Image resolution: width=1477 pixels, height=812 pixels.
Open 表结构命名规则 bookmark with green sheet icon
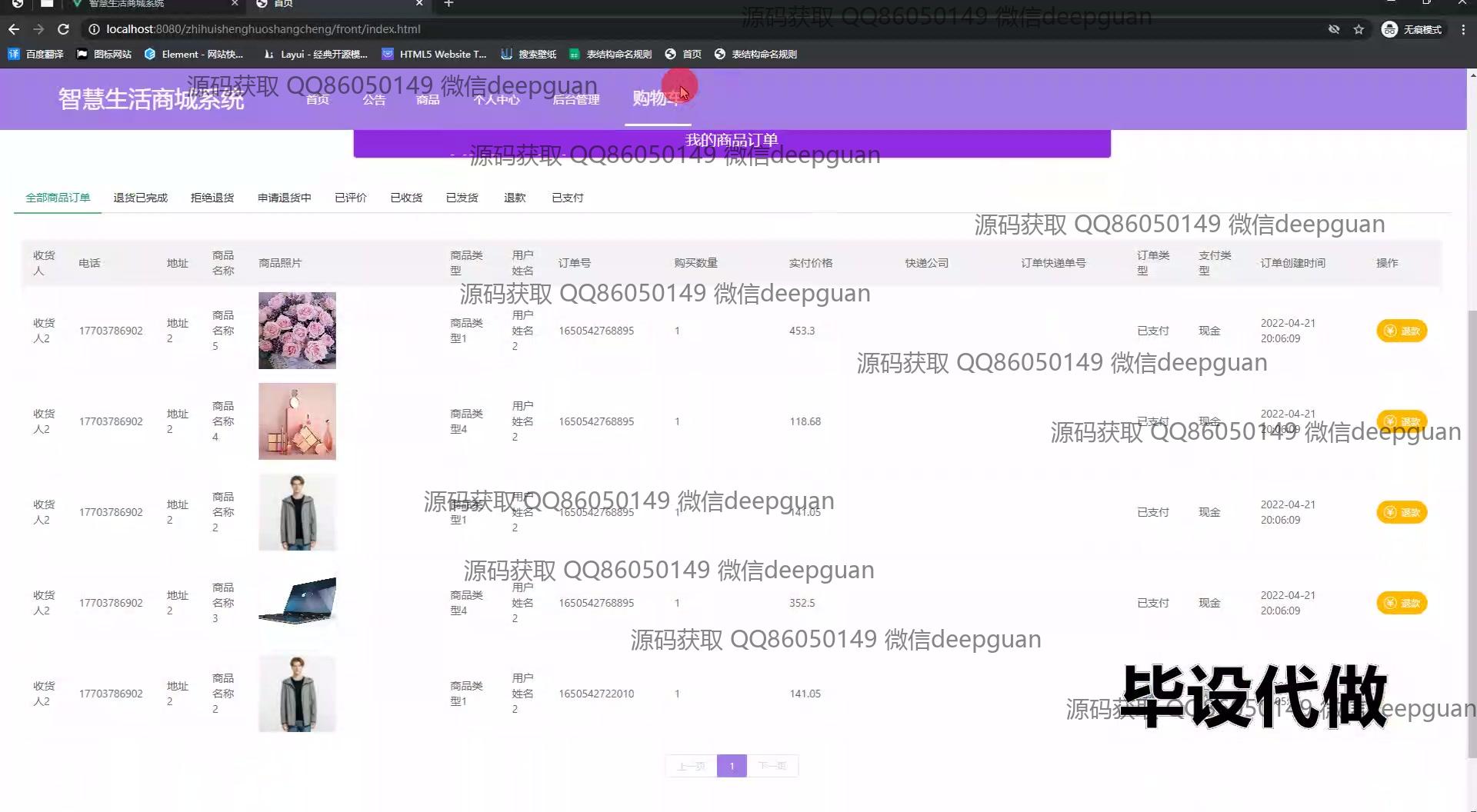[x=611, y=54]
